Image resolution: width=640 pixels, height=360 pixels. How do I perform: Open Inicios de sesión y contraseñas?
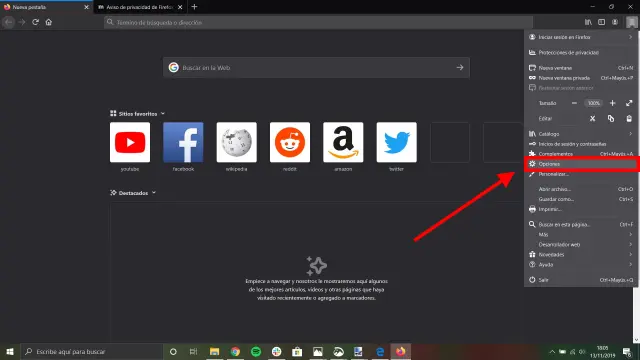point(581,144)
